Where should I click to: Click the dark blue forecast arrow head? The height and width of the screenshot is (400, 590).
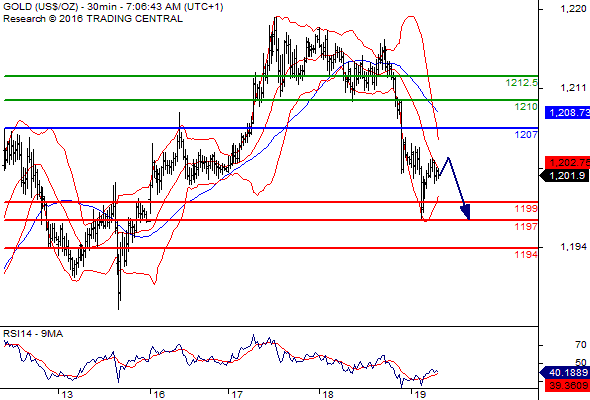[467, 212]
